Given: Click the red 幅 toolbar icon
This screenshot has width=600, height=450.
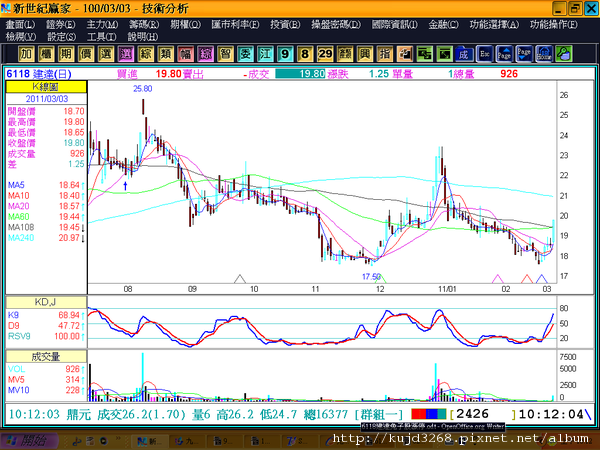Looking at the screenshot, I should (185, 54).
